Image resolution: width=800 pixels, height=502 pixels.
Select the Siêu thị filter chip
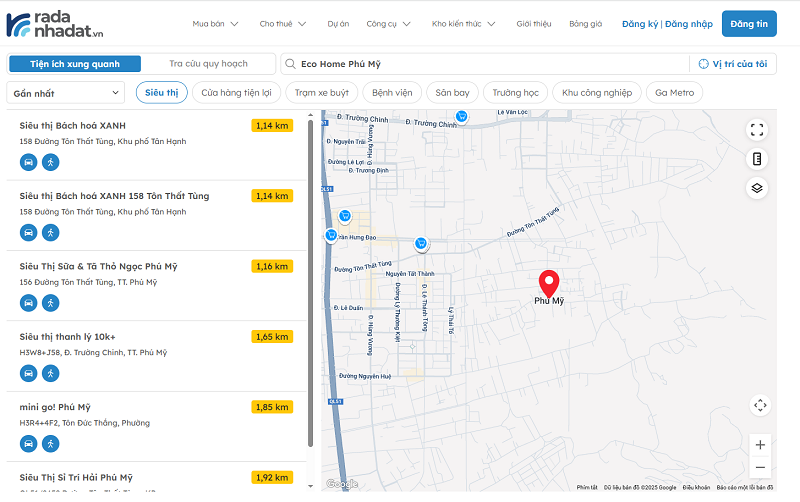162,93
